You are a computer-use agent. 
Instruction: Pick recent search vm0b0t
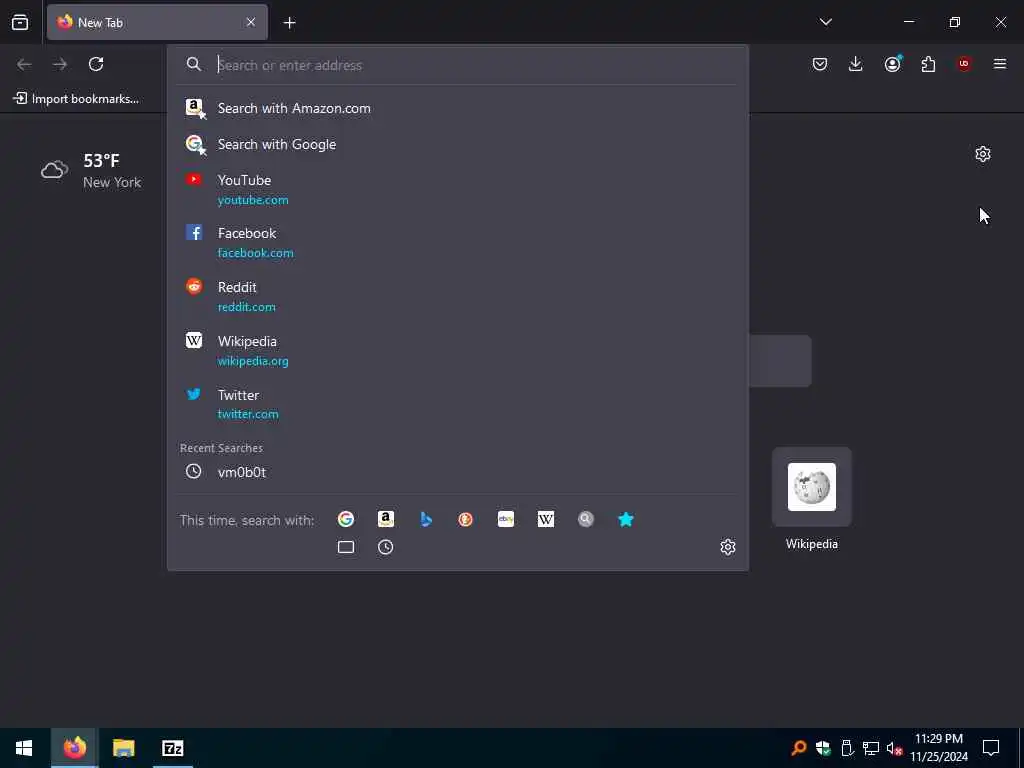tap(457, 472)
